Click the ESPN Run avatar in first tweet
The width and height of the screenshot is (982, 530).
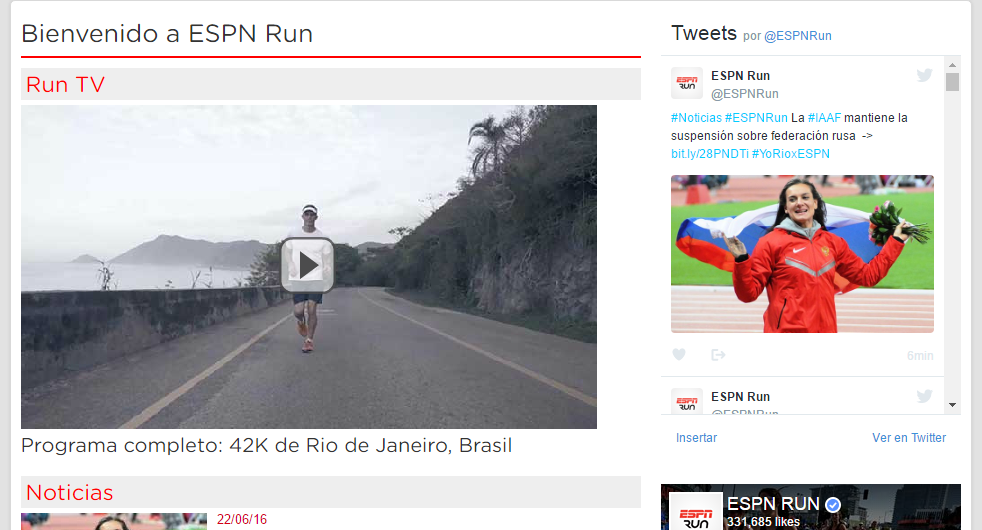(x=687, y=83)
